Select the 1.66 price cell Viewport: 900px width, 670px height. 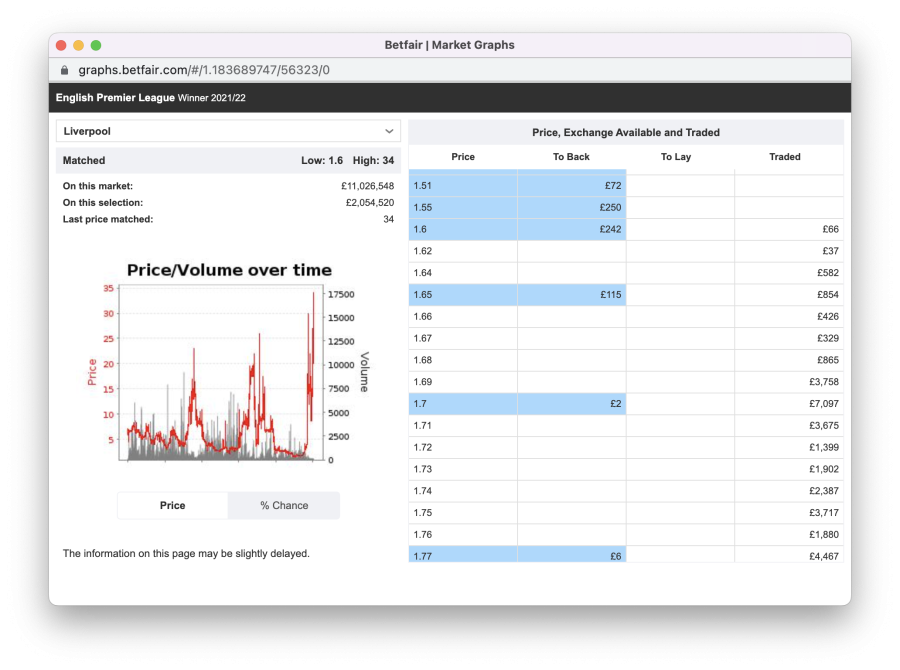pos(463,316)
